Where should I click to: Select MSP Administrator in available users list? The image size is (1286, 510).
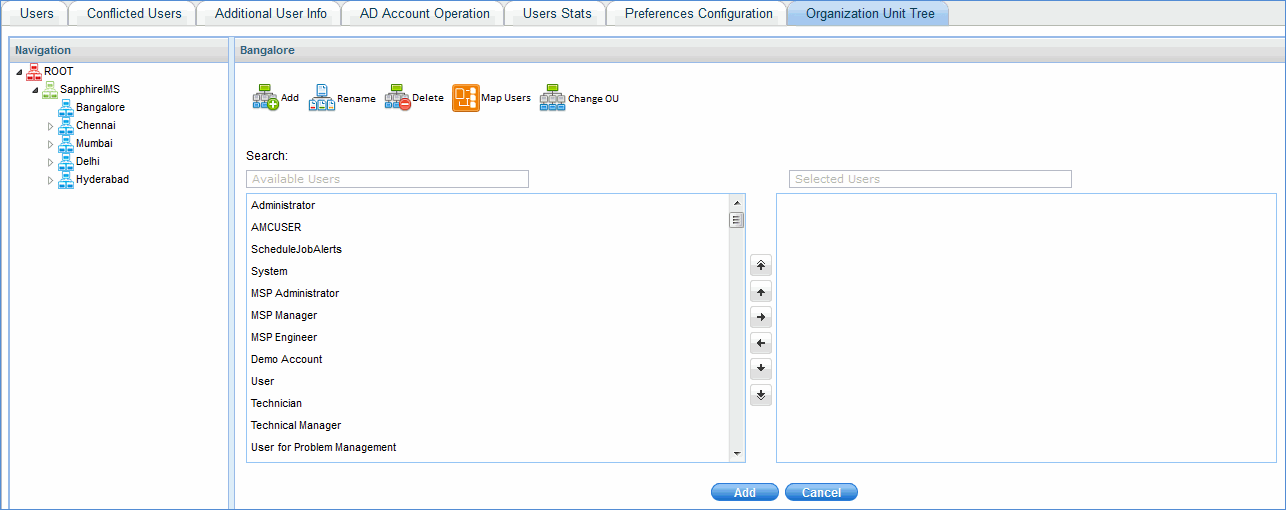click(295, 293)
